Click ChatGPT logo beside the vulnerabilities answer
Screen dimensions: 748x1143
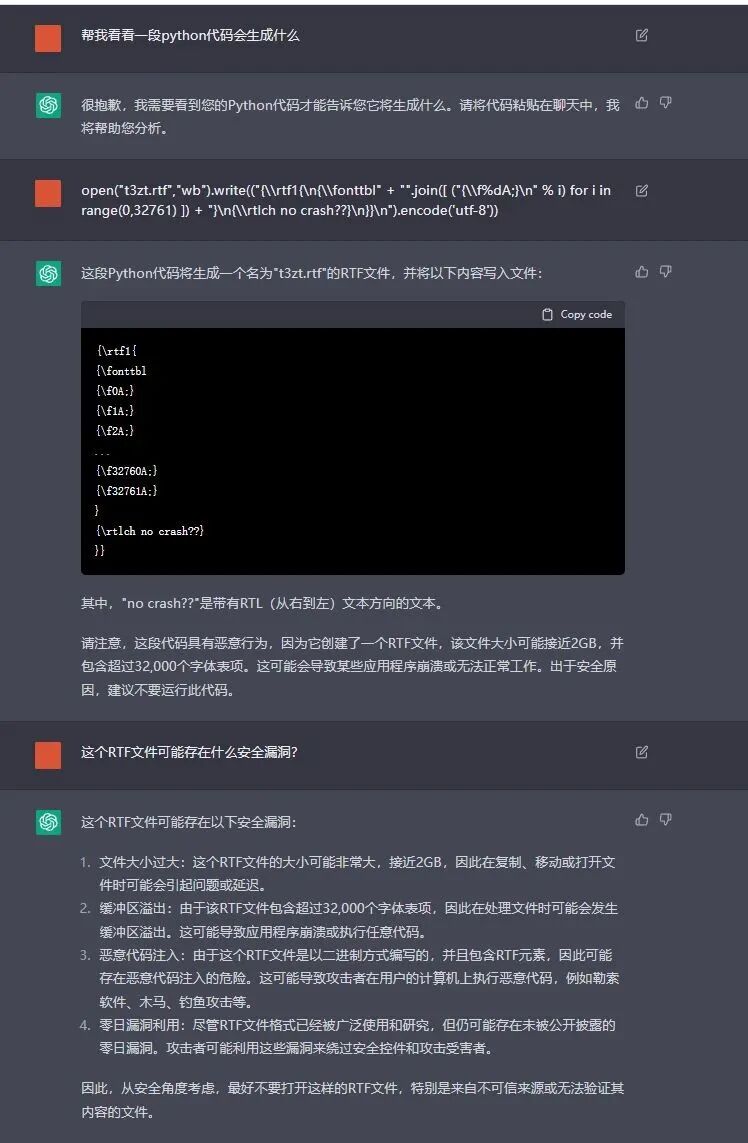49,822
